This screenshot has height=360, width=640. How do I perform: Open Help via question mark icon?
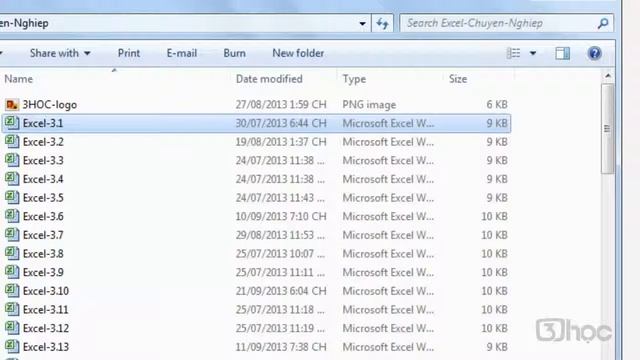tap(595, 53)
